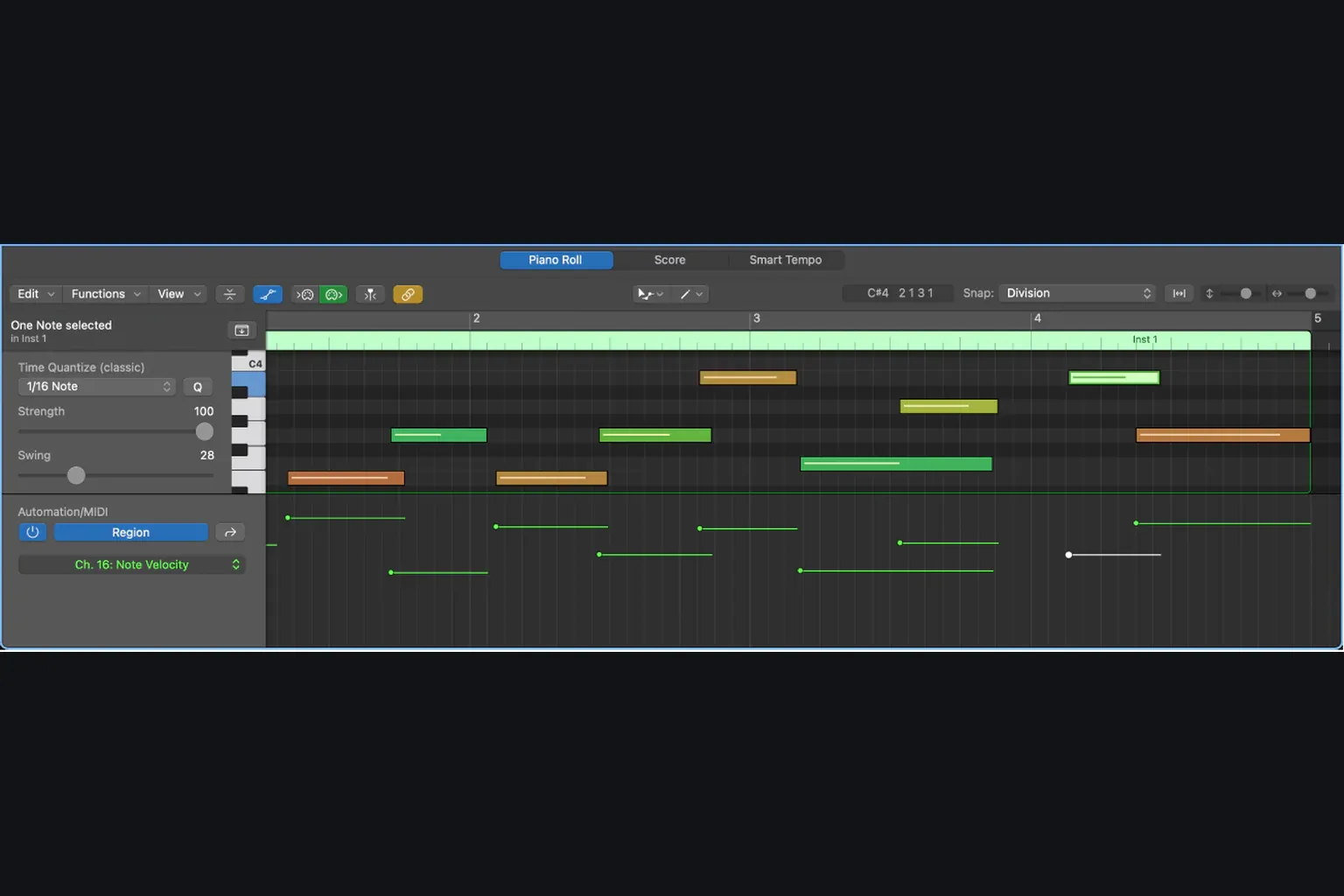This screenshot has width=1344, height=896.
Task: Click the horizontal zoom arrows icon
Action: pyautogui.click(x=1277, y=293)
